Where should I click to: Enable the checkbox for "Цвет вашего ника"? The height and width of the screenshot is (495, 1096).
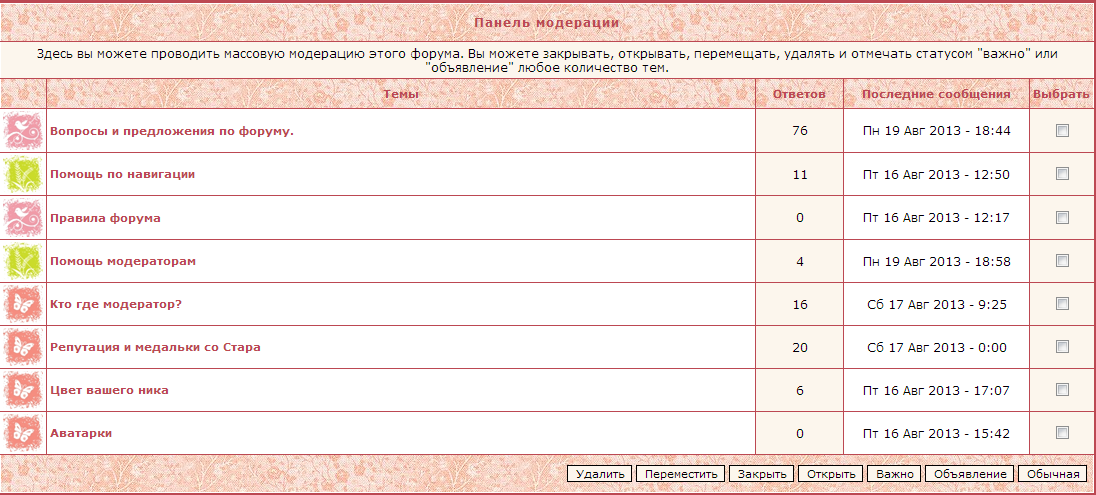(x=1062, y=389)
